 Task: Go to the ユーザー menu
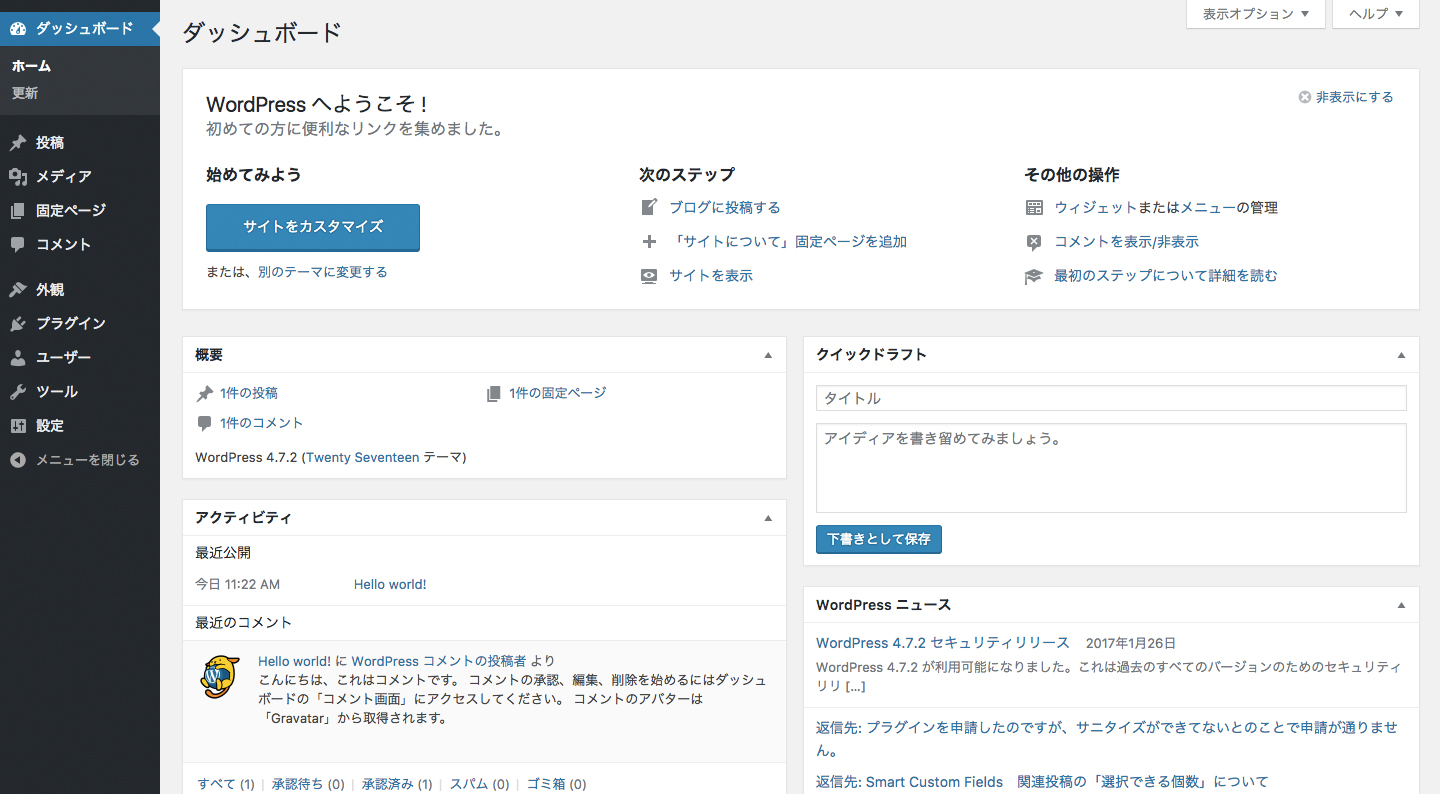[x=80, y=358]
